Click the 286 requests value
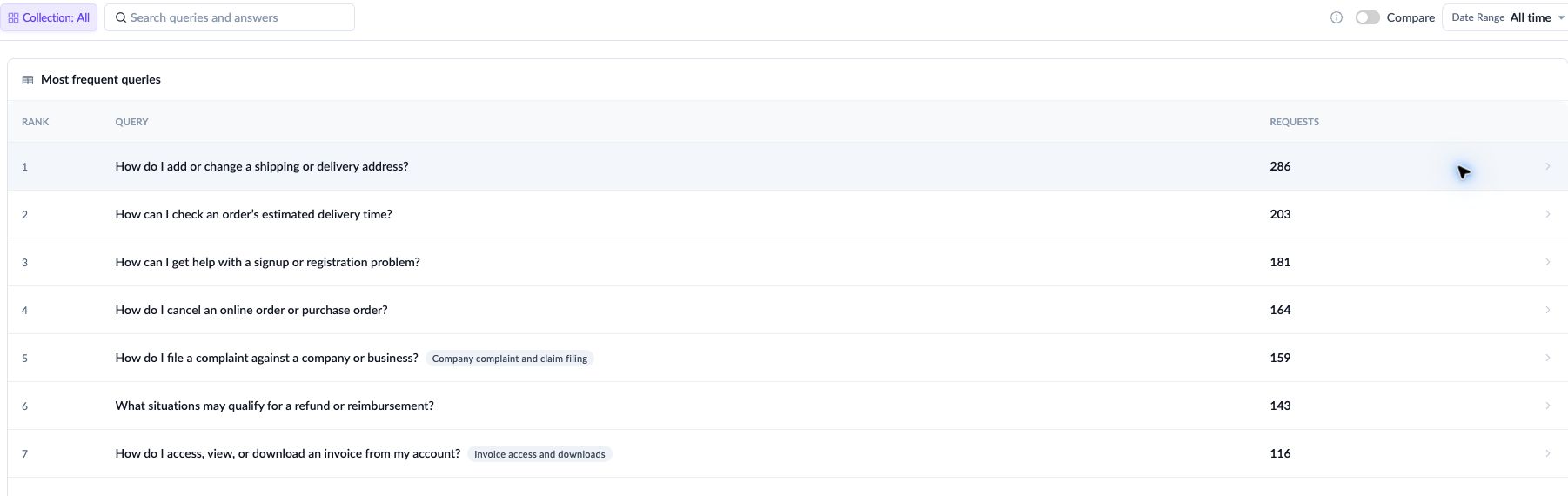The height and width of the screenshot is (496, 1568). point(1280,166)
